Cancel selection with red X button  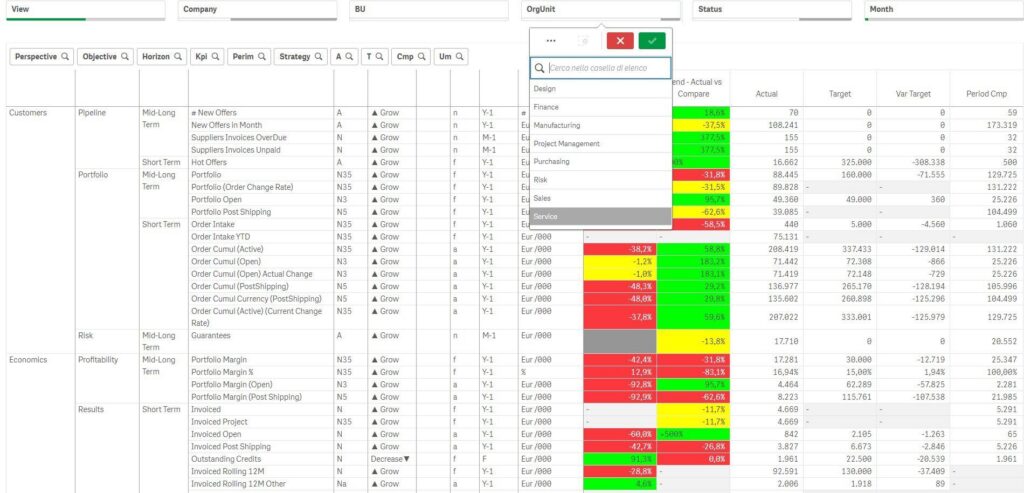click(x=620, y=40)
